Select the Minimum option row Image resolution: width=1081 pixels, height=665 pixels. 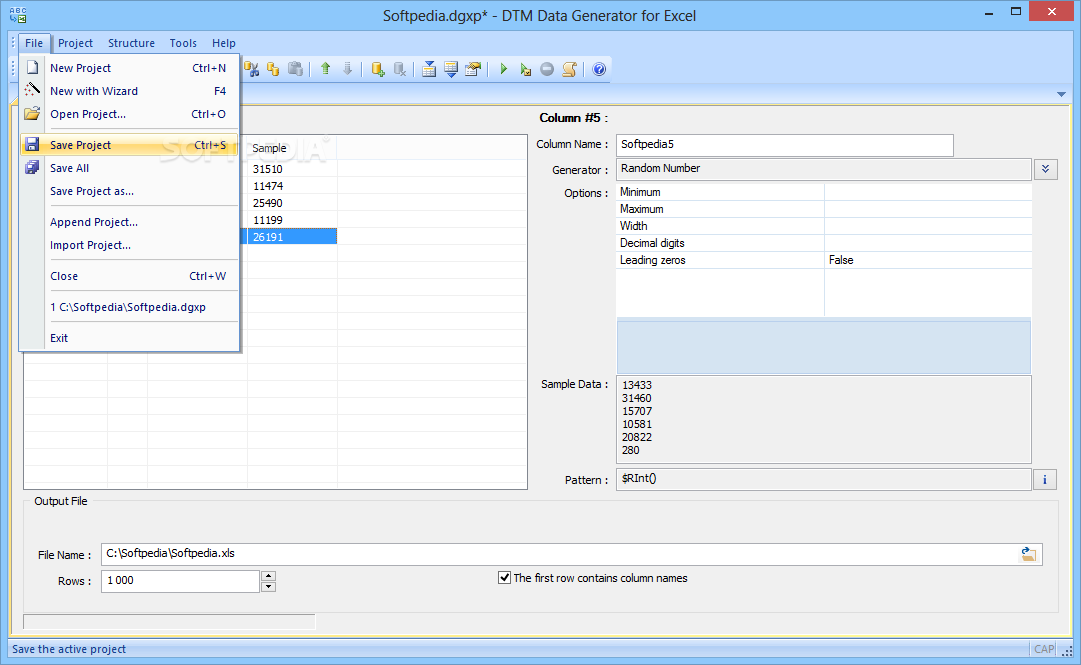pos(824,192)
